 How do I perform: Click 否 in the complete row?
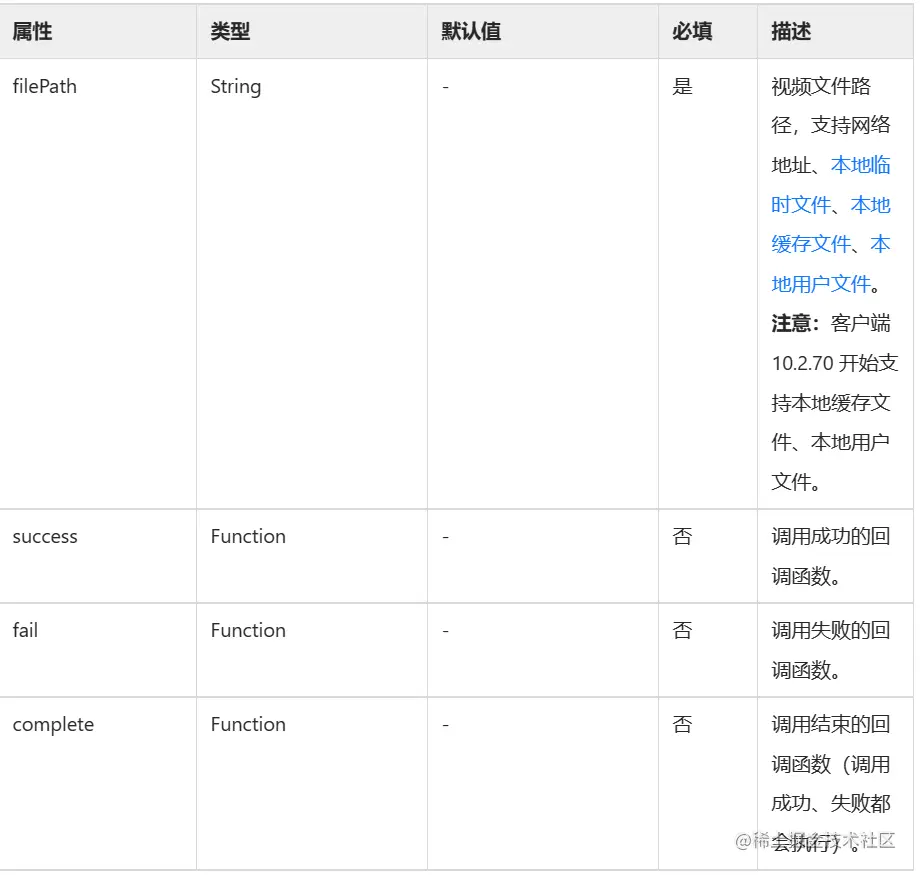pos(682,724)
